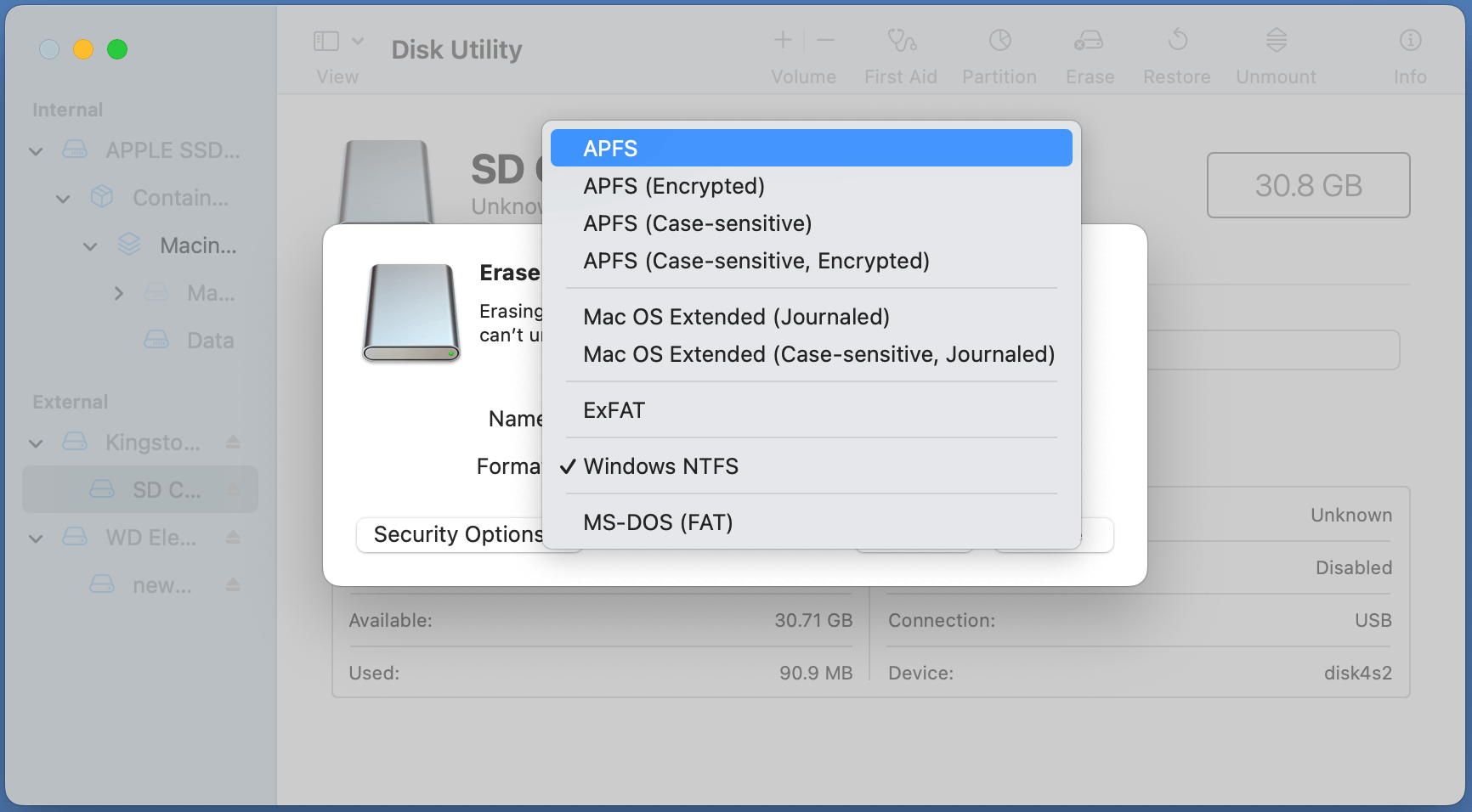Eject the Kingston external drive

tap(232, 443)
